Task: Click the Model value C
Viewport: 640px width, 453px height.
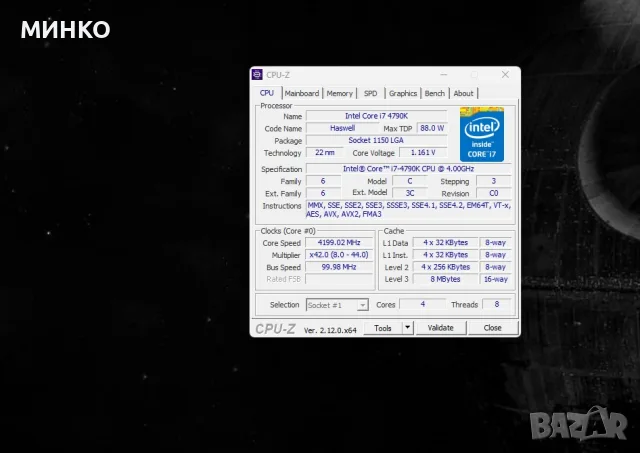Action: [x=410, y=181]
